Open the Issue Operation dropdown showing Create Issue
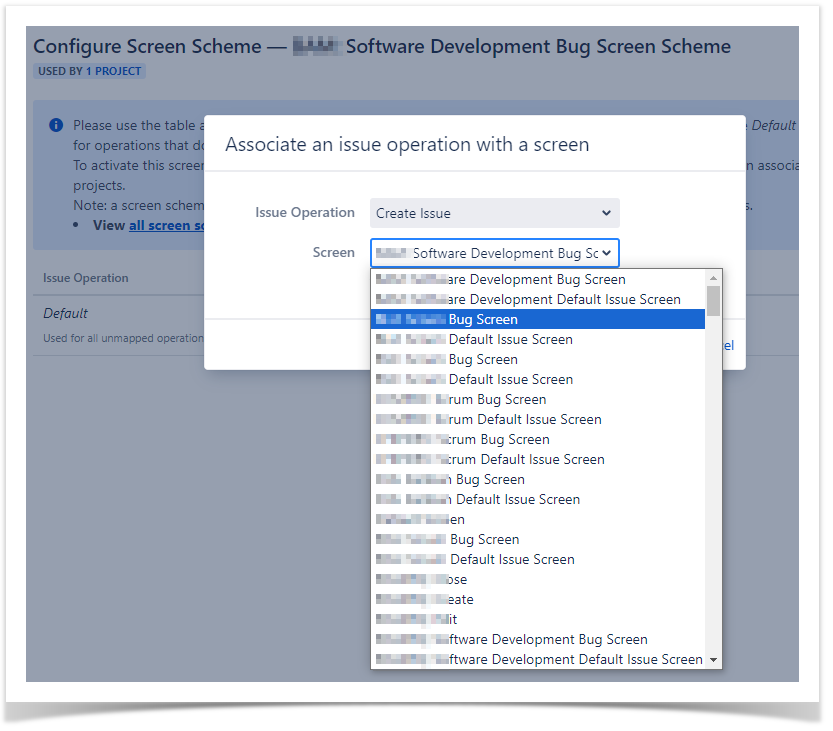 [494, 213]
